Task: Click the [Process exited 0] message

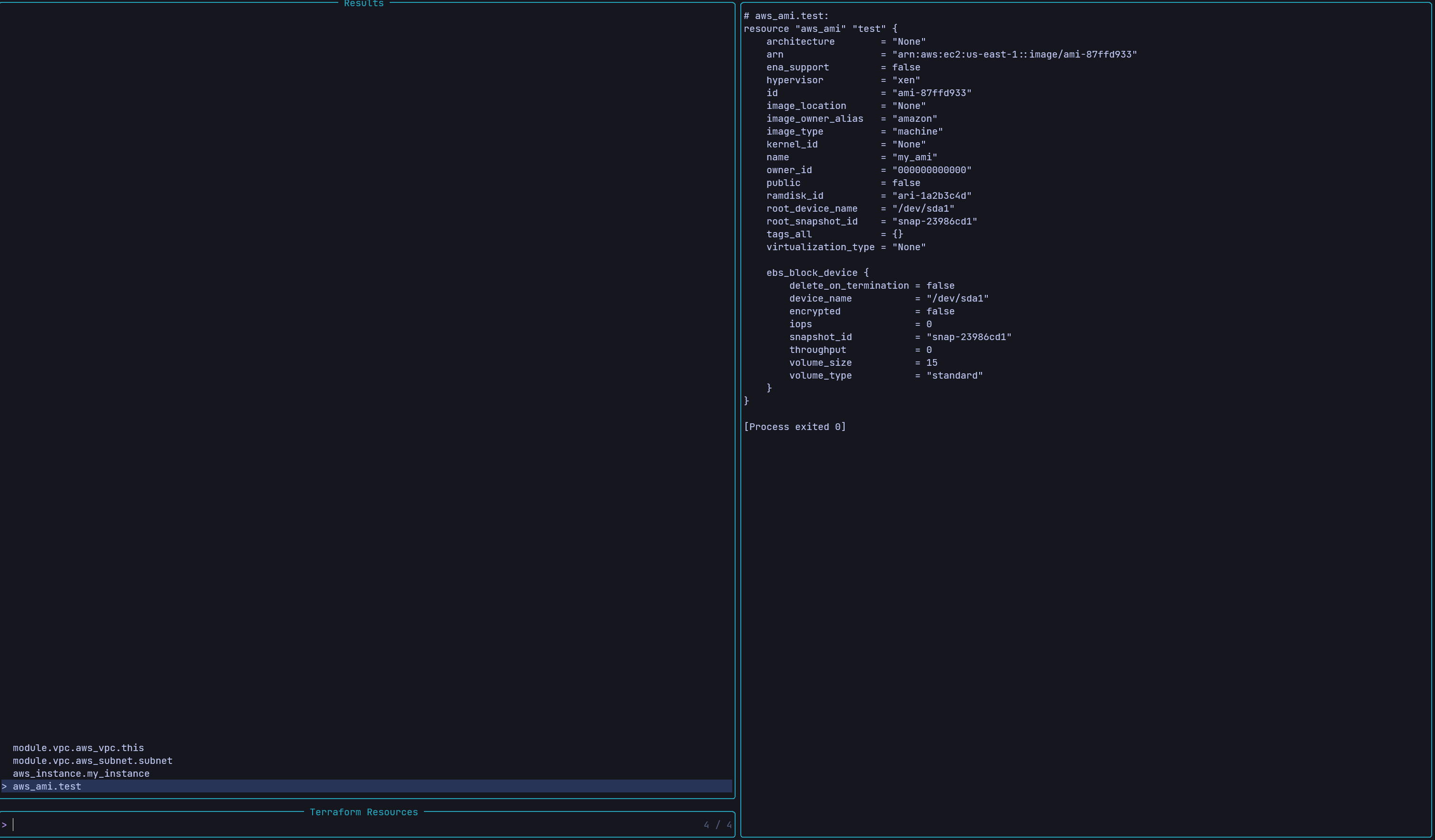Action: 795,427
